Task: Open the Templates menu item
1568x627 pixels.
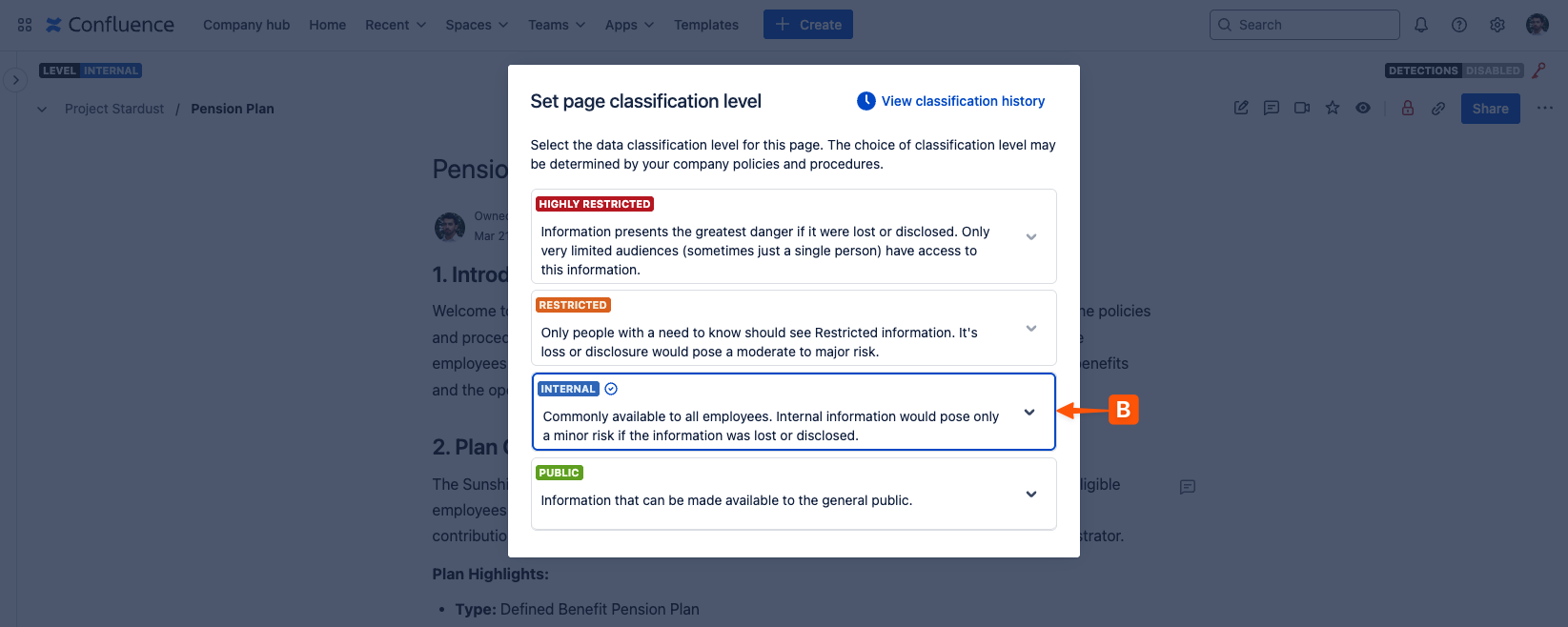Action: tap(705, 25)
